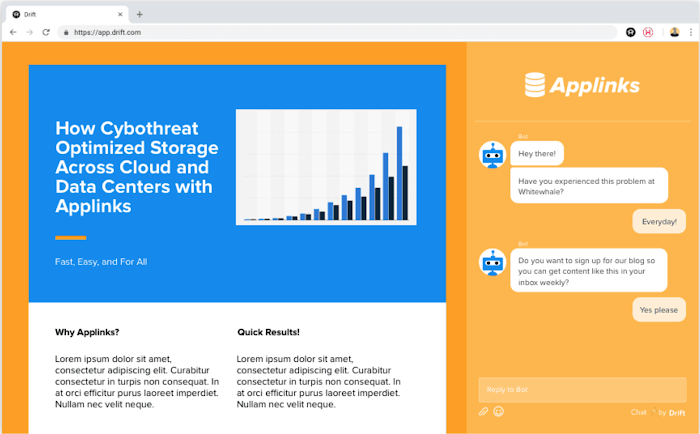Viewport: 700px width, 434px height.
Task: Click the browser back arrow
Action: point(13,32)
